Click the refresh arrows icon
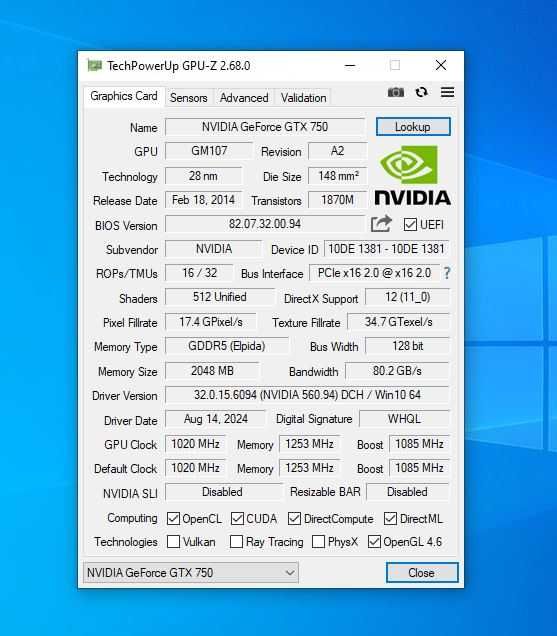 pyautogui.click(x=422, y=92)
